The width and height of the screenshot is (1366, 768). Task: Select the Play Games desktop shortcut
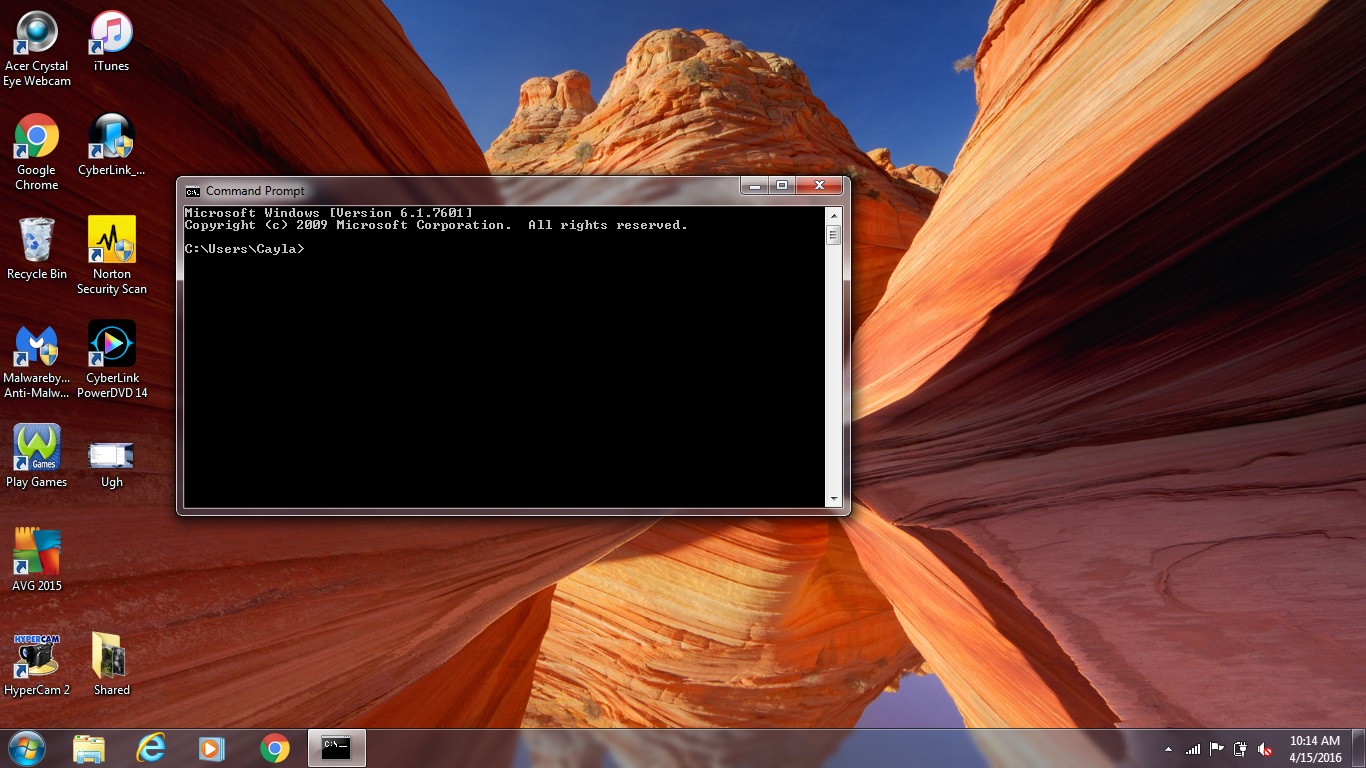point(37,457)
